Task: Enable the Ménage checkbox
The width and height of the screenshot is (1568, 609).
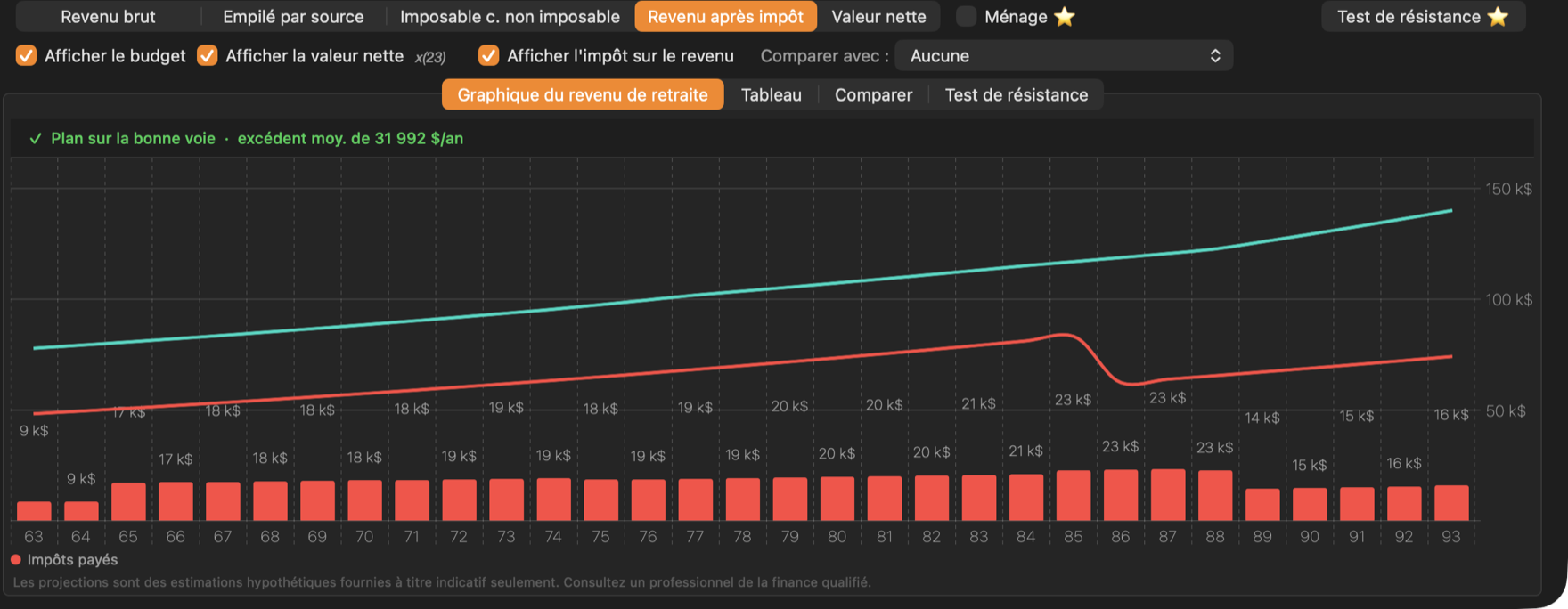Action: 967,17
